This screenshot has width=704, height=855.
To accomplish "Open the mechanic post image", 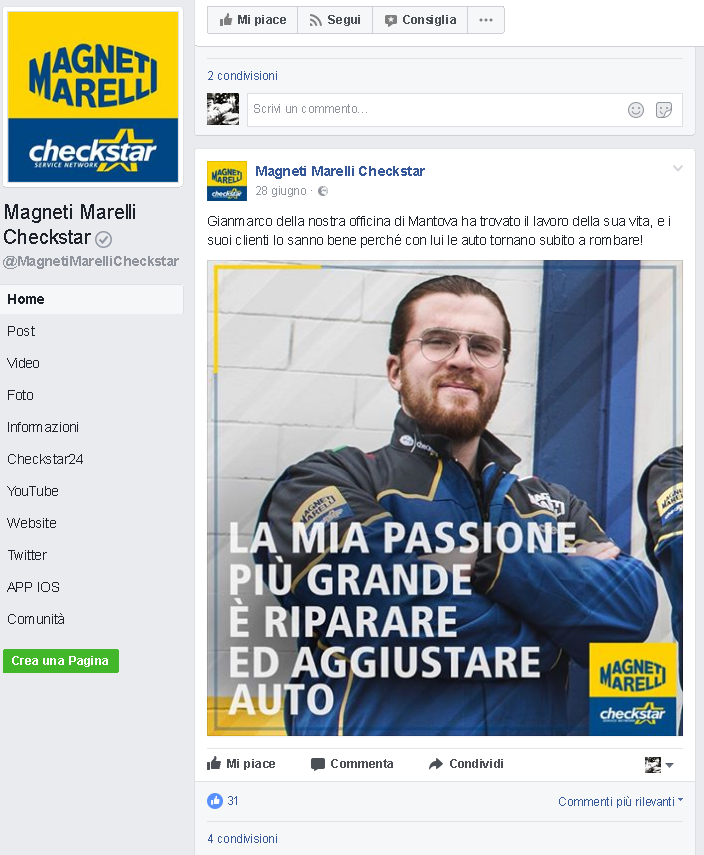I will pos(445,498).
